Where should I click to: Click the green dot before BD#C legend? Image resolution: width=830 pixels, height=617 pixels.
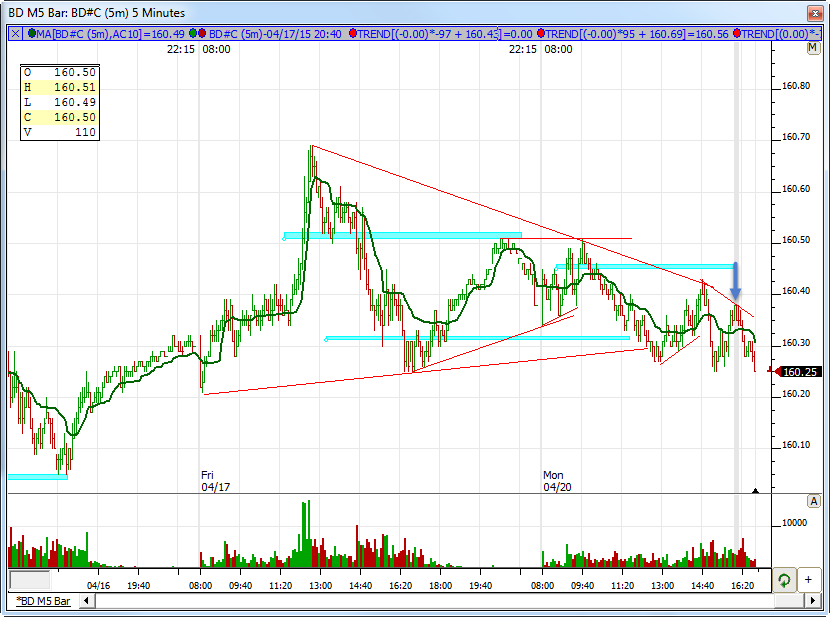pos(193,34)
